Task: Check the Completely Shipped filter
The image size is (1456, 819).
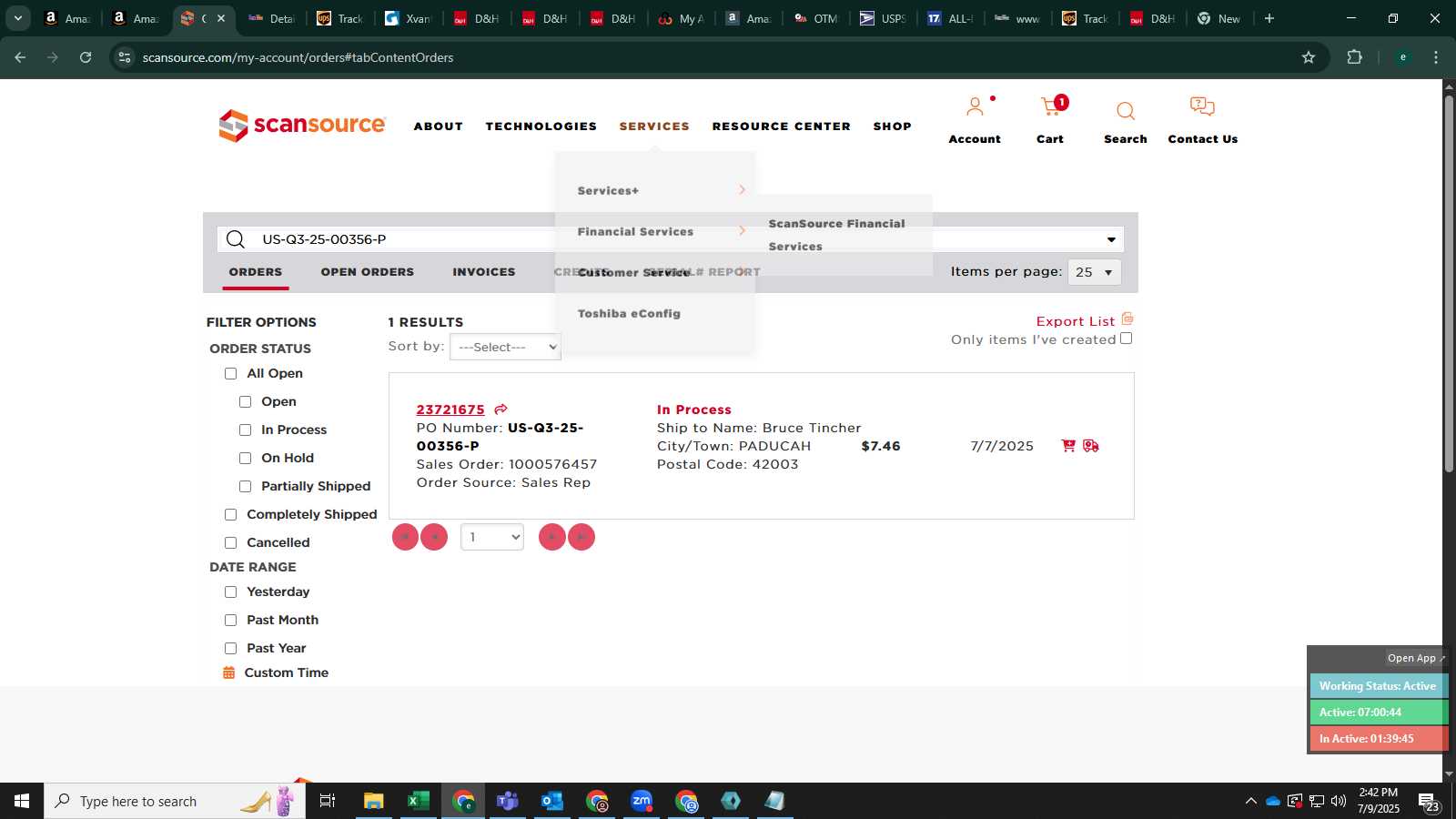Action: (231, 515)
